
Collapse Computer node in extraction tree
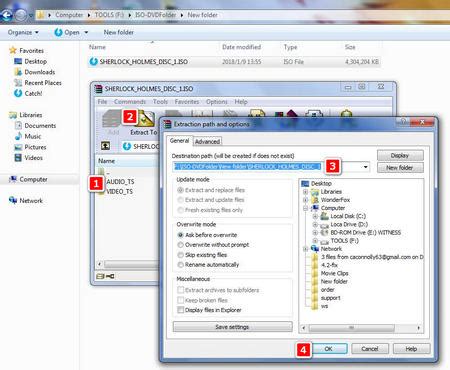pos(305,208)
